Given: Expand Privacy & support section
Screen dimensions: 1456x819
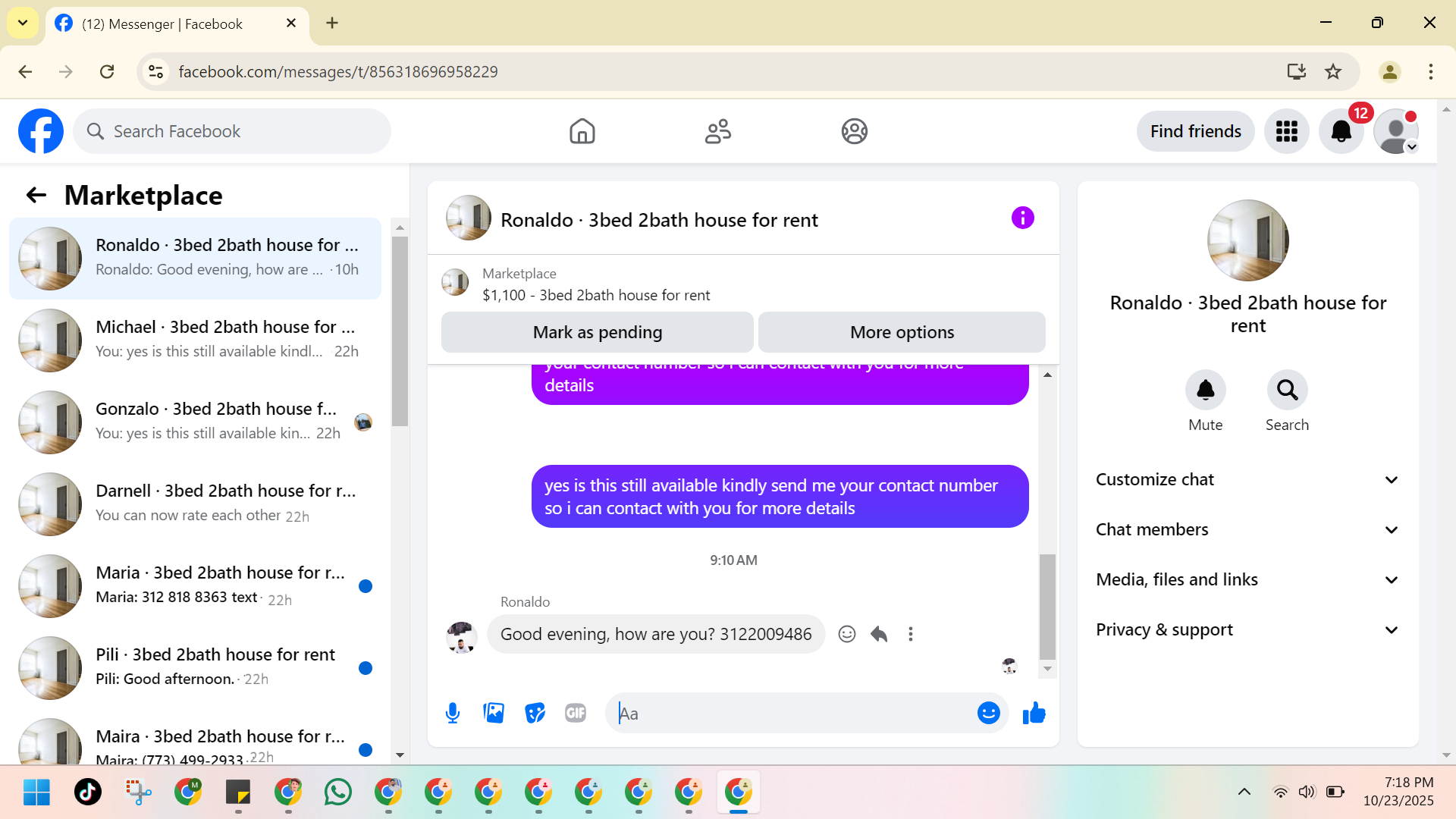Looking at the screenshot, I should click(x=1247, y=629).
